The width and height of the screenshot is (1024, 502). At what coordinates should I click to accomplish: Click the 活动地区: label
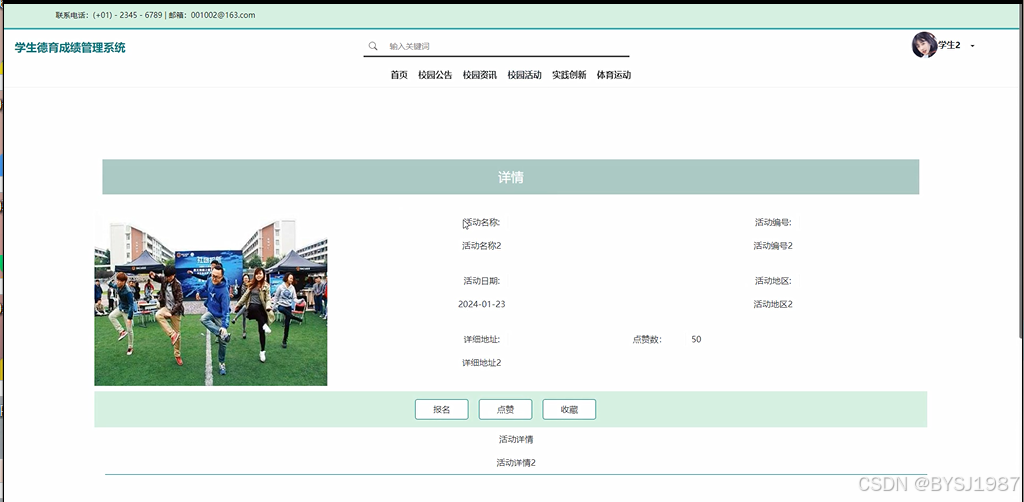[x=773, y=281]
